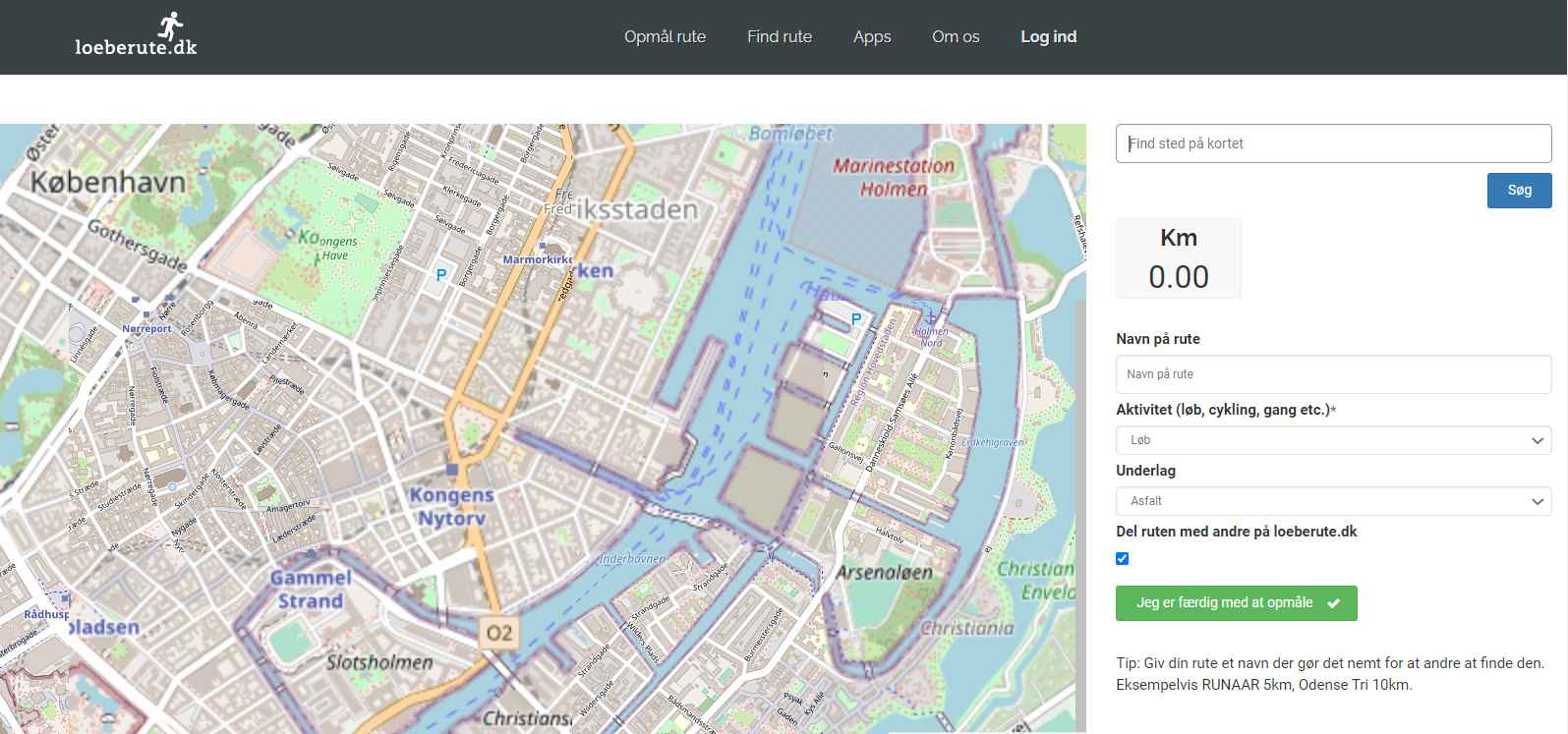
Task: Expand the Aktivitet dropdown showing Løb
Action: point(1333,440)
